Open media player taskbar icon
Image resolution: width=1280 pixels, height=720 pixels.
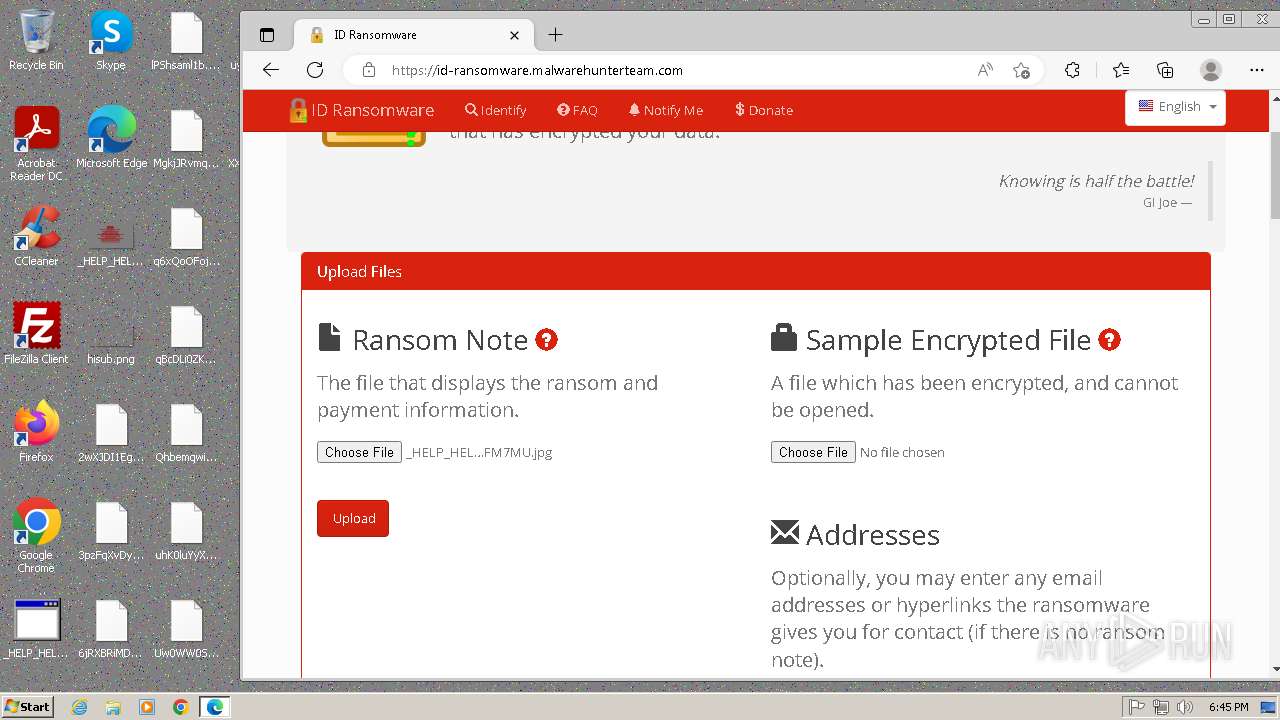[147, 707]
